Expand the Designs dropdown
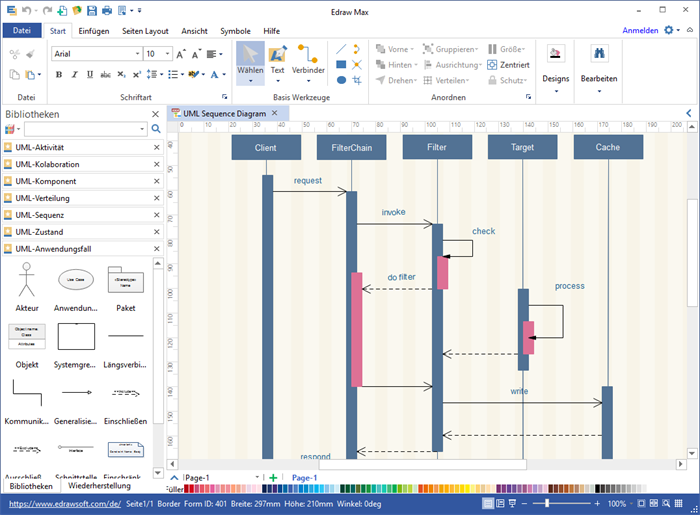Viewport: 700px width, 515px height. click(556, 90)
